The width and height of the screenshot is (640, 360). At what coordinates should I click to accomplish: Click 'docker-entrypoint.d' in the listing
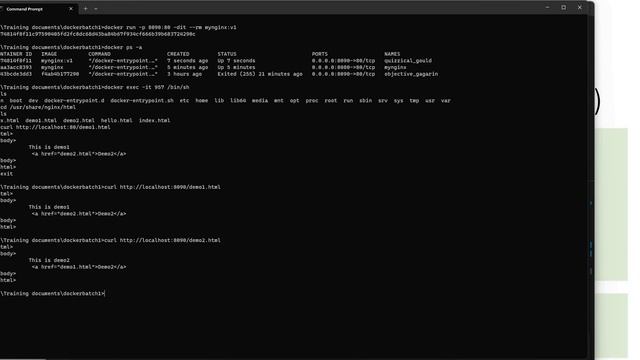point(74,100)
